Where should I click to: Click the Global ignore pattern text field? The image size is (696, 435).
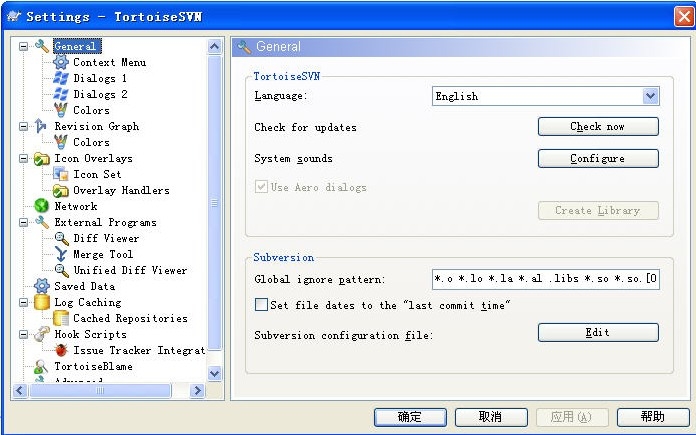click(545, 279)
